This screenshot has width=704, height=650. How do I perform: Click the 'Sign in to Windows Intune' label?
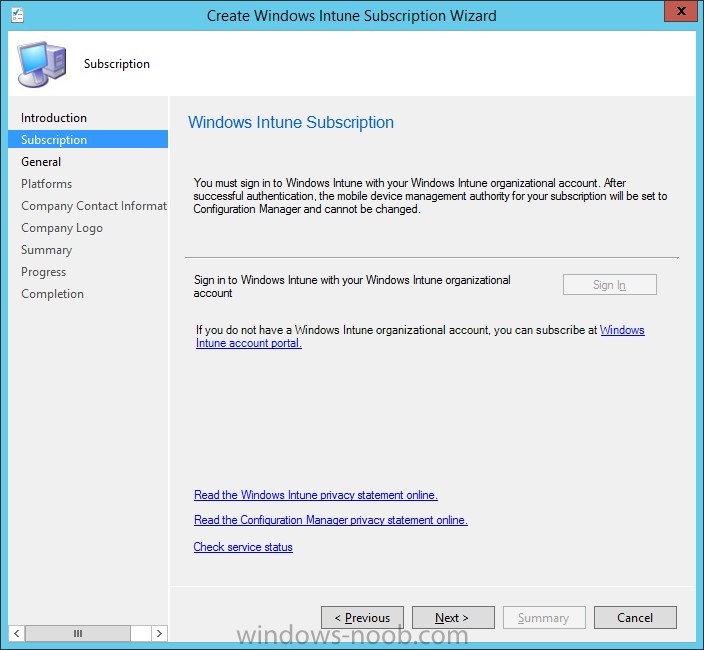pos(352,286)
